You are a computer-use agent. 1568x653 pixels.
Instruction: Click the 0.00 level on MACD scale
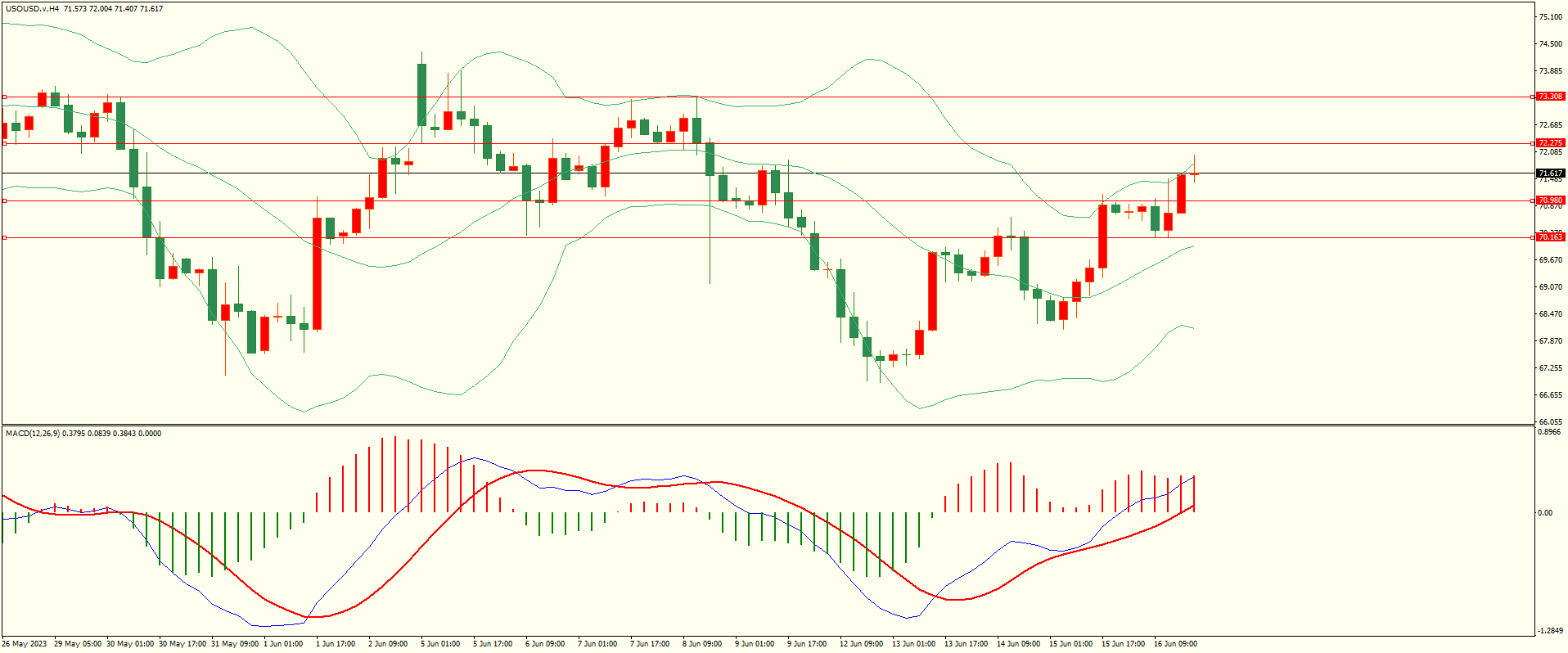[x=1544, y=513]
